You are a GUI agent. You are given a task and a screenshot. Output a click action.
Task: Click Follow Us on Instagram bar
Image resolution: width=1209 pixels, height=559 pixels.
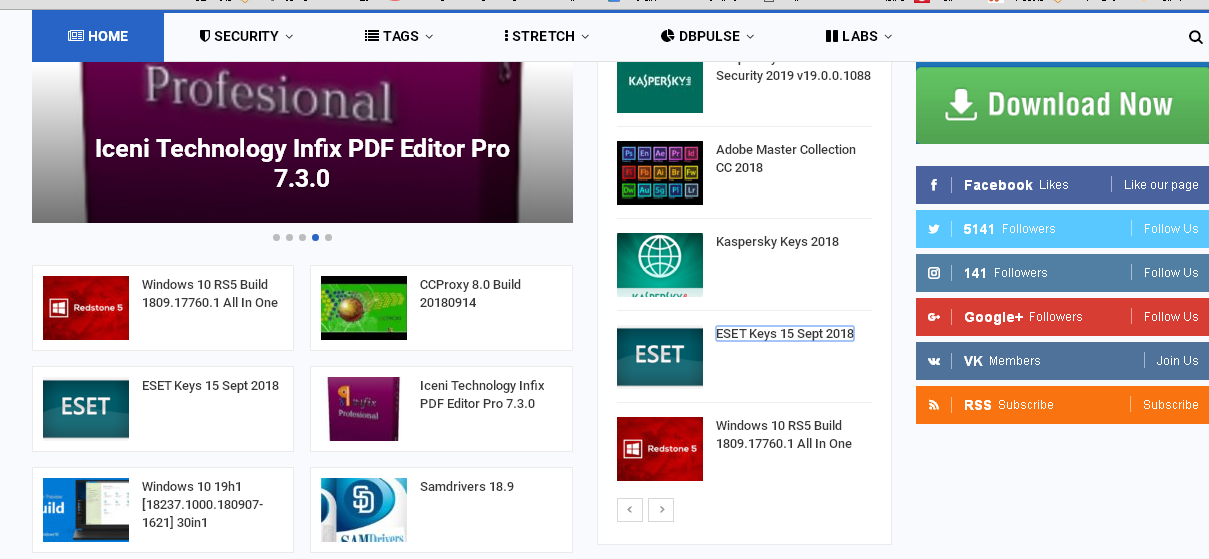(1171, 273)
